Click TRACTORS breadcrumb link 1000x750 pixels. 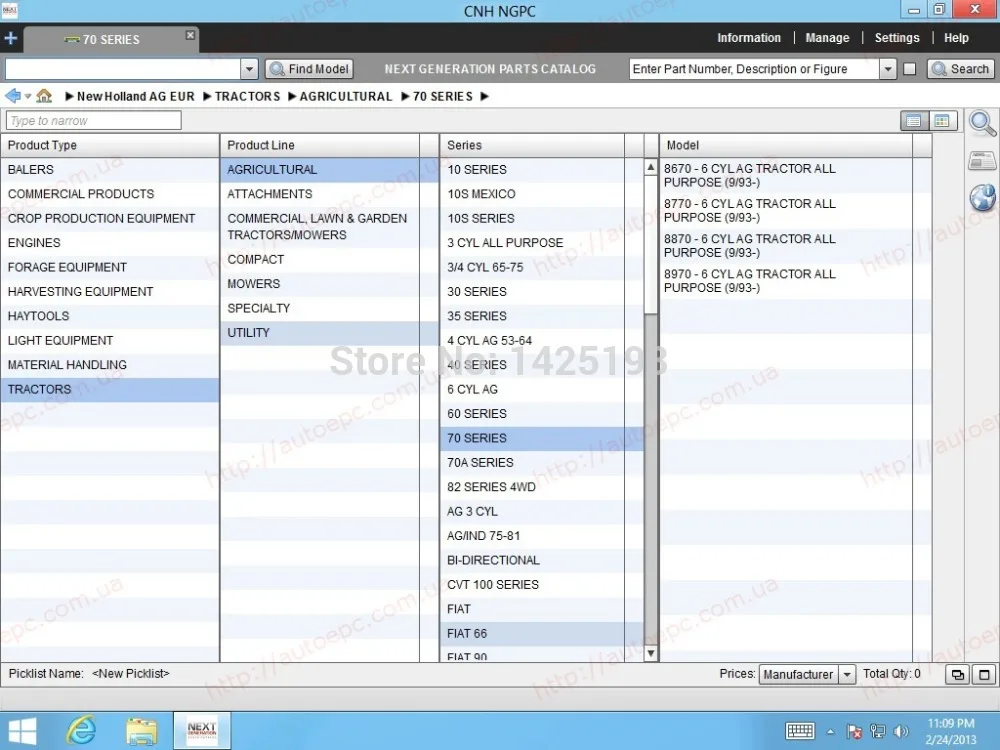pyautogui.click(x=247, y=96)
